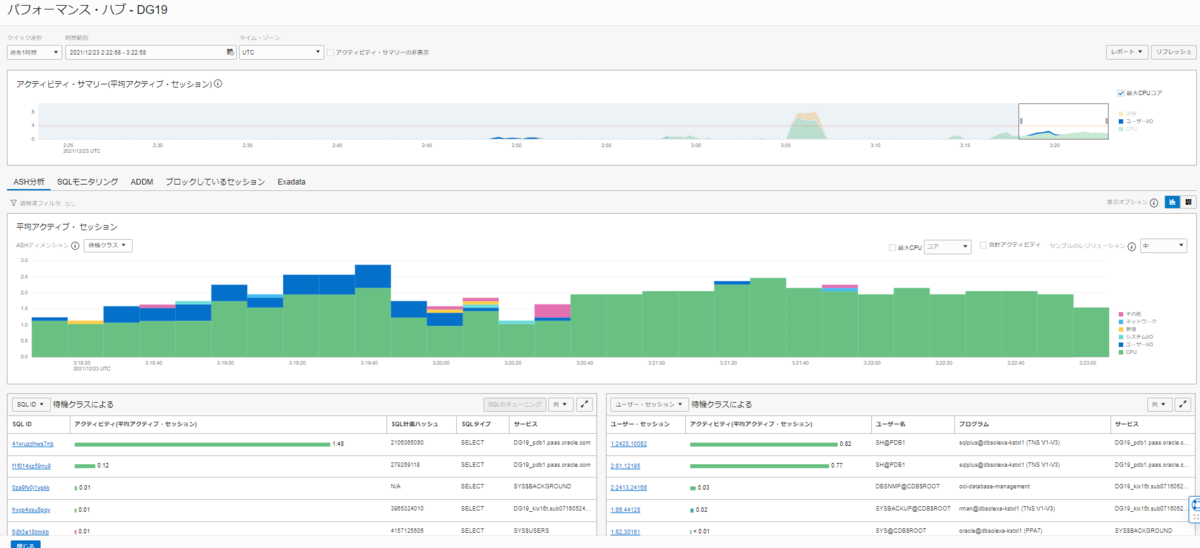Toggle the hide activity summary checkbox
This screenshot has width=1200, height=548.
click(332, 52)
